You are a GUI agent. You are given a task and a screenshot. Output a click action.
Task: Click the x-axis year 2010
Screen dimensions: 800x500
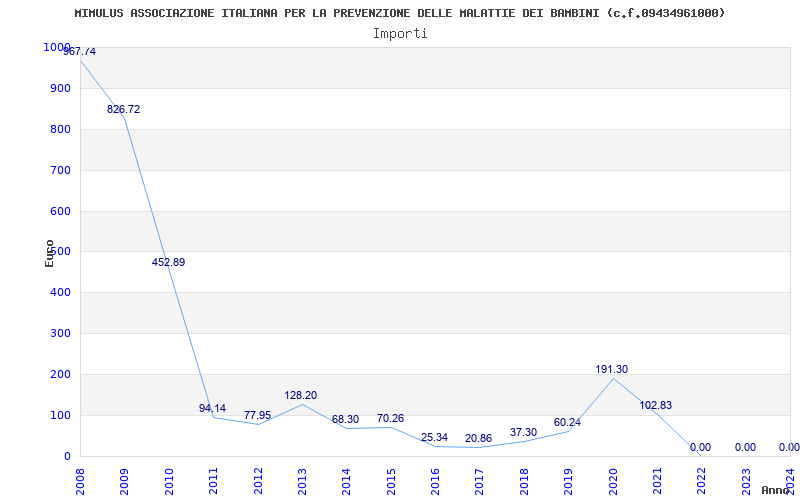pyautogui.click(x=169, y=481)
